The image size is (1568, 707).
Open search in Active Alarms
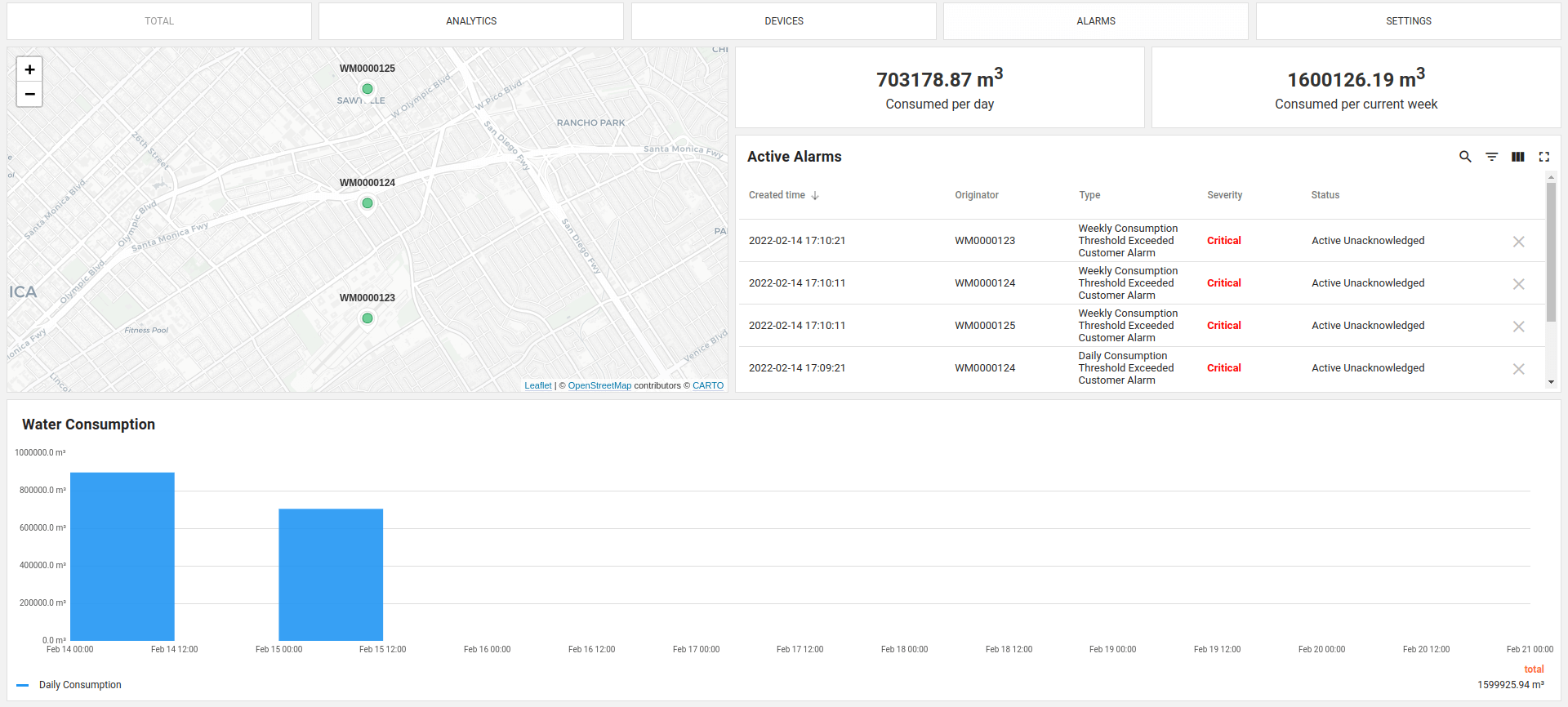[1465, 157]
